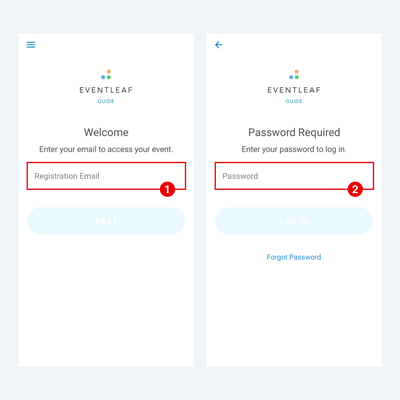Open the hamburger menu icon

click(31, 45)
